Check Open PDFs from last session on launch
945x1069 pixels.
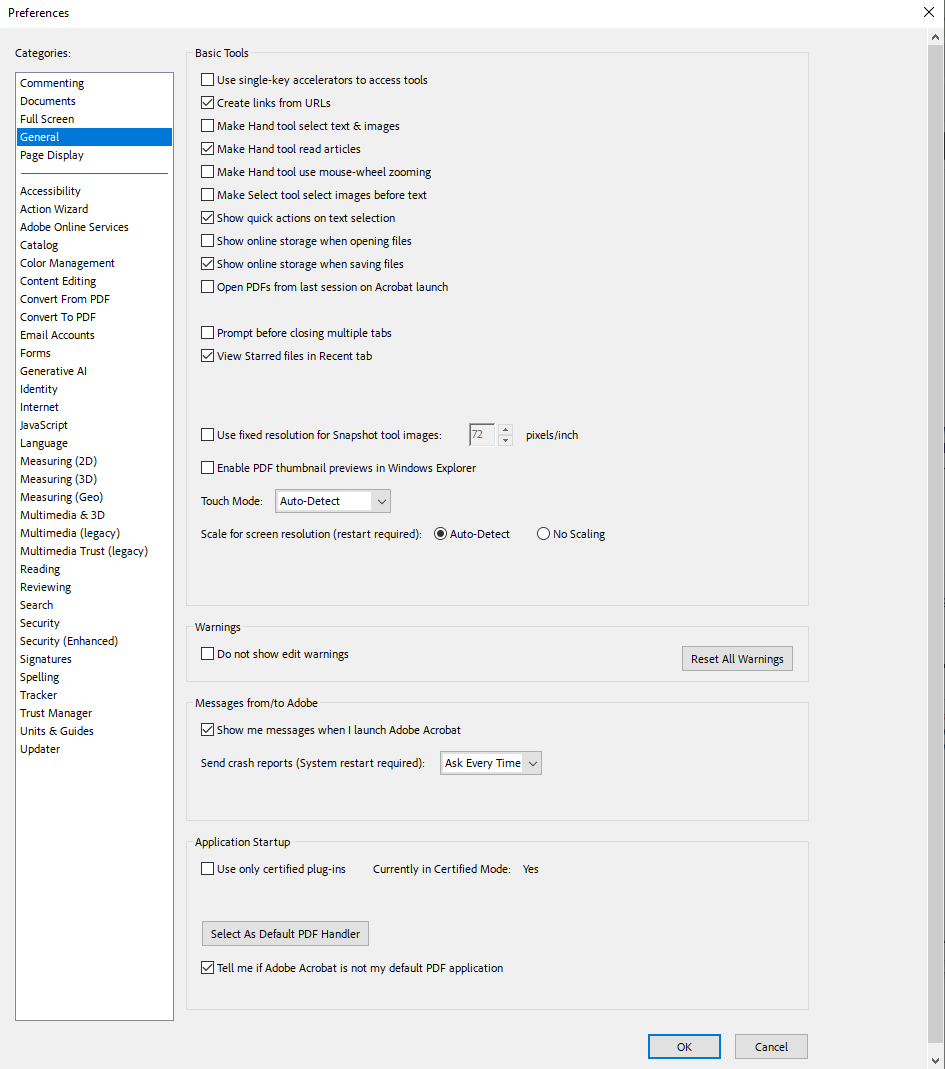207,286
